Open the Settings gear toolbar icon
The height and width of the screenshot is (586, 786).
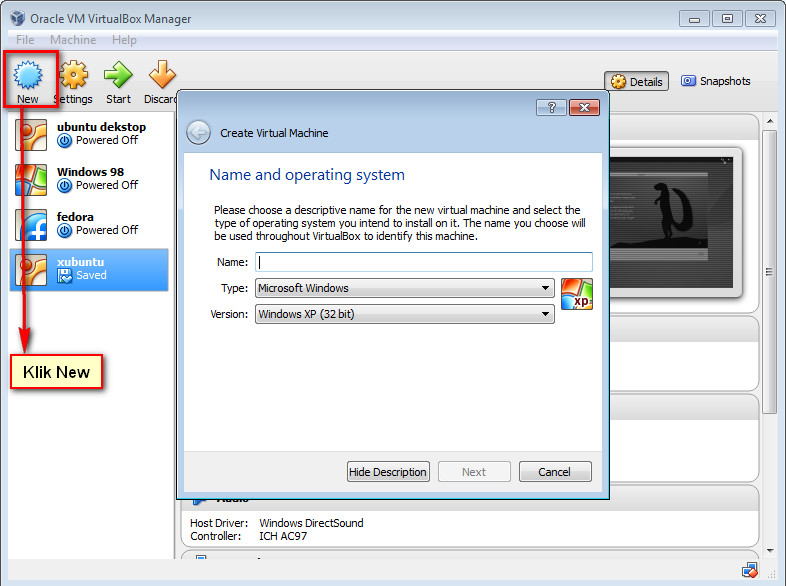click(x=74, y=75)
